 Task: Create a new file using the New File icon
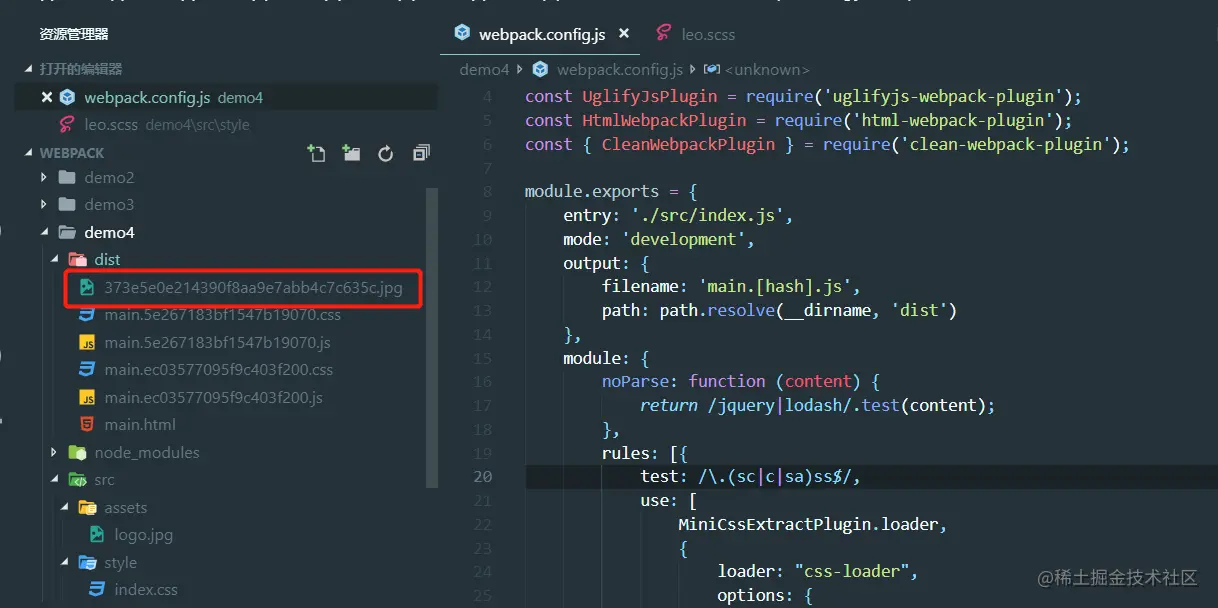[x=316, y=153]
